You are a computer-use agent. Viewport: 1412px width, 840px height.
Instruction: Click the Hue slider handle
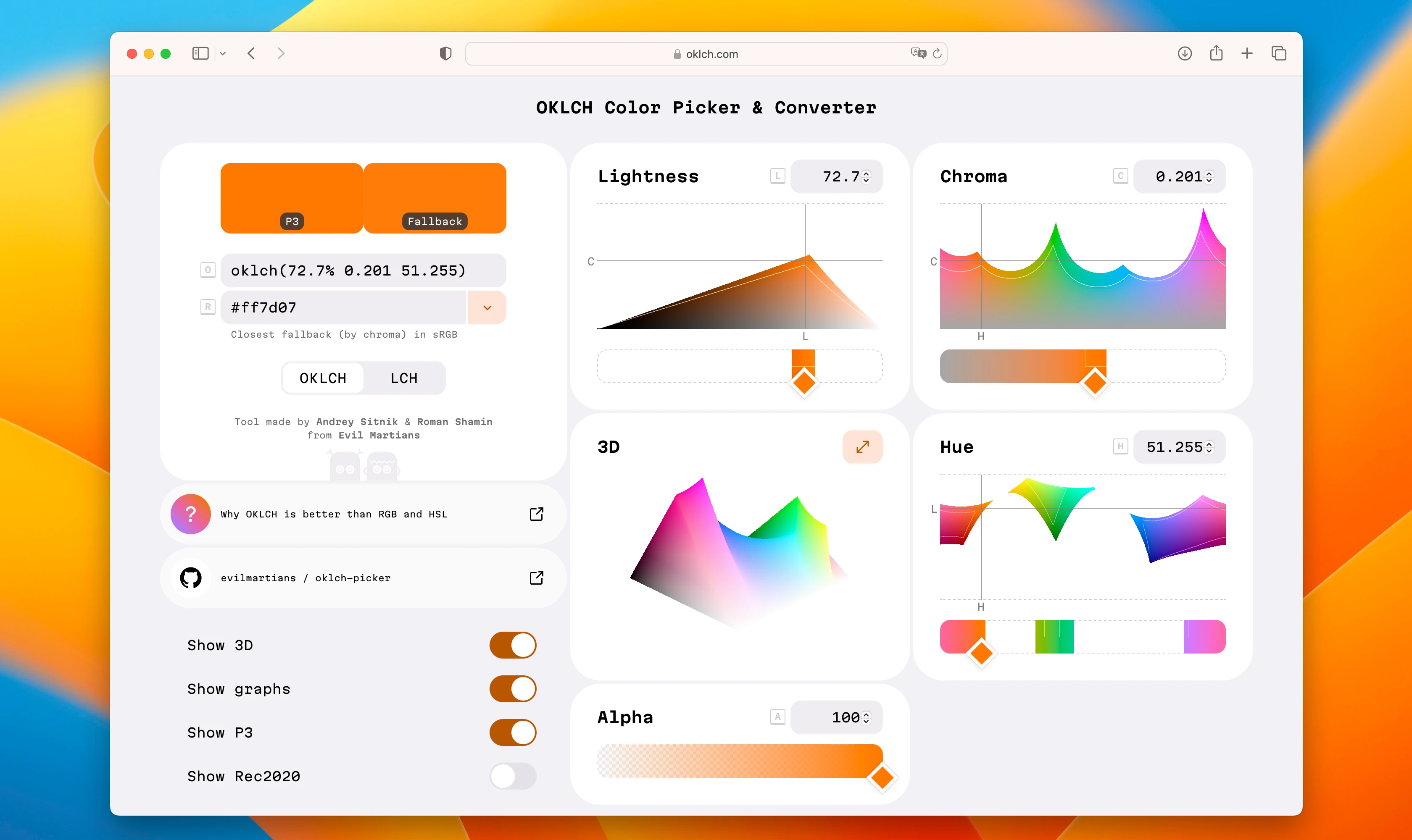coord(982,653)
